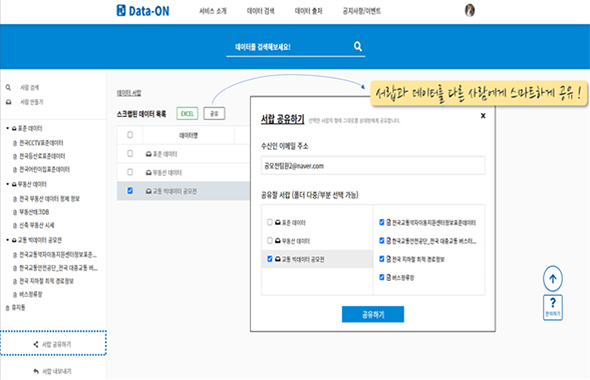The height and width of the screenshot is (380, 590).
Task: Select 전국 지하철 최적 경로정보 in sidebar tree
Action: 46,281
